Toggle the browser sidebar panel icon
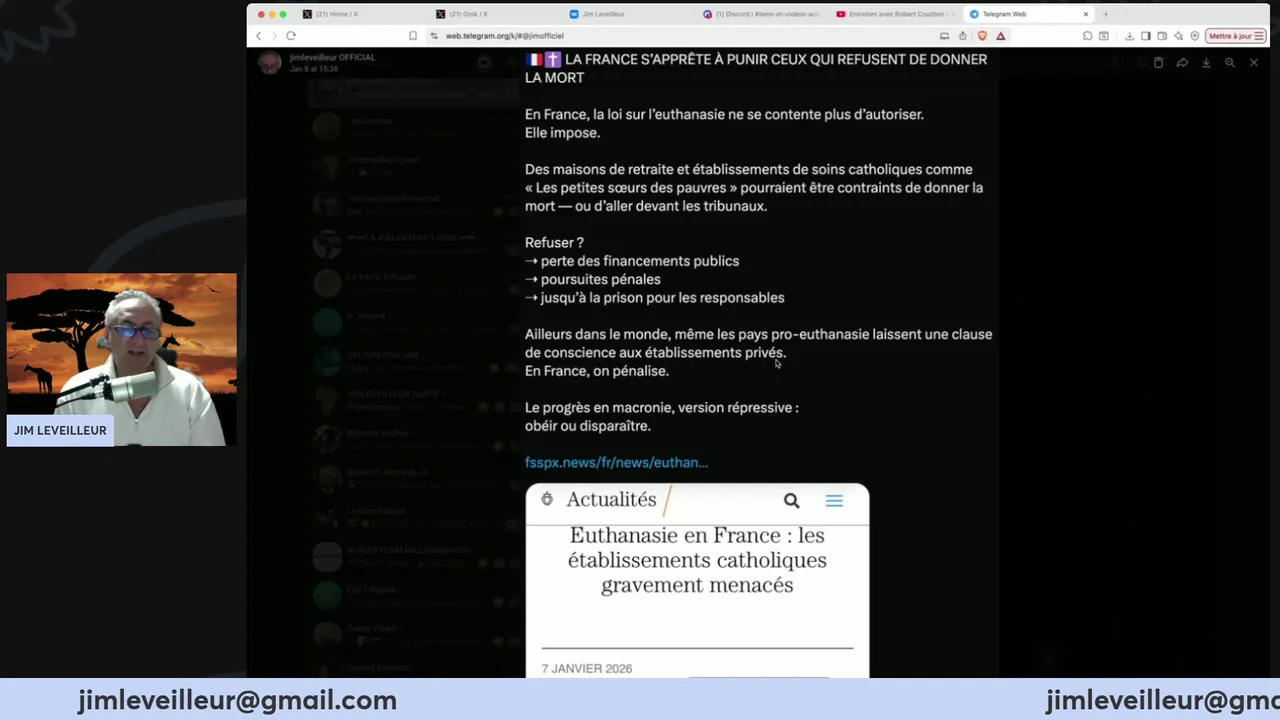1280x720 pixels. 1146,36
